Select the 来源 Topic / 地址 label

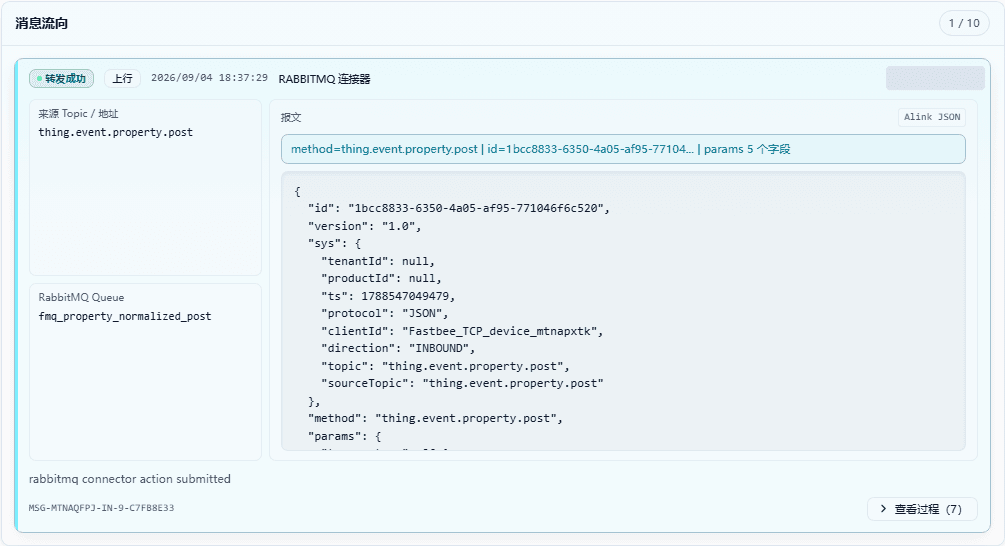(x=78, y=113)
